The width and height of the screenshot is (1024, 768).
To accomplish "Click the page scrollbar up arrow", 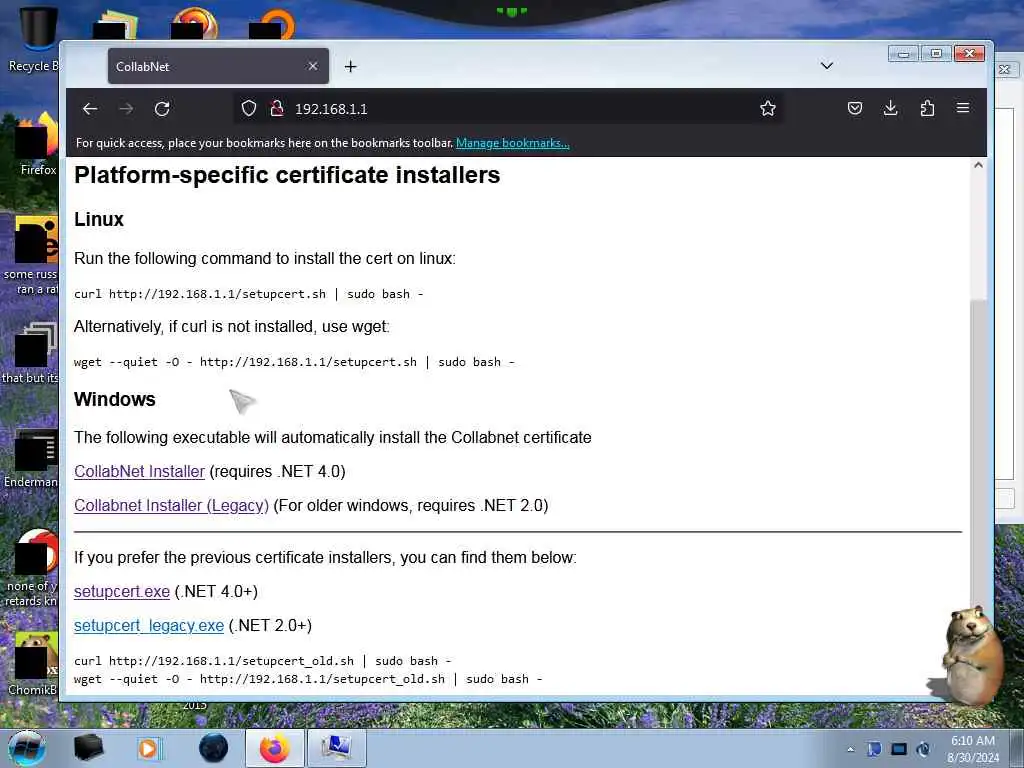I will pyautogui.click(x=978, y=165).
